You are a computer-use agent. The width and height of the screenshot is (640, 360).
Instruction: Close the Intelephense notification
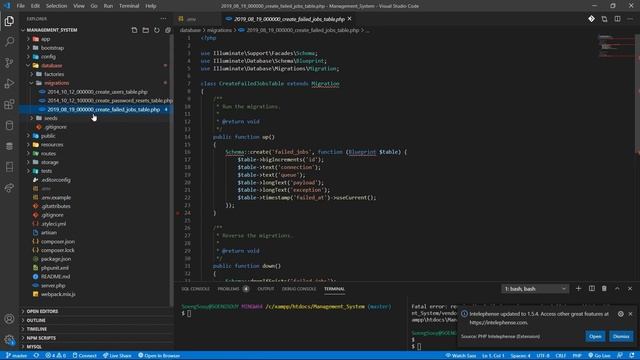[630, 314]
